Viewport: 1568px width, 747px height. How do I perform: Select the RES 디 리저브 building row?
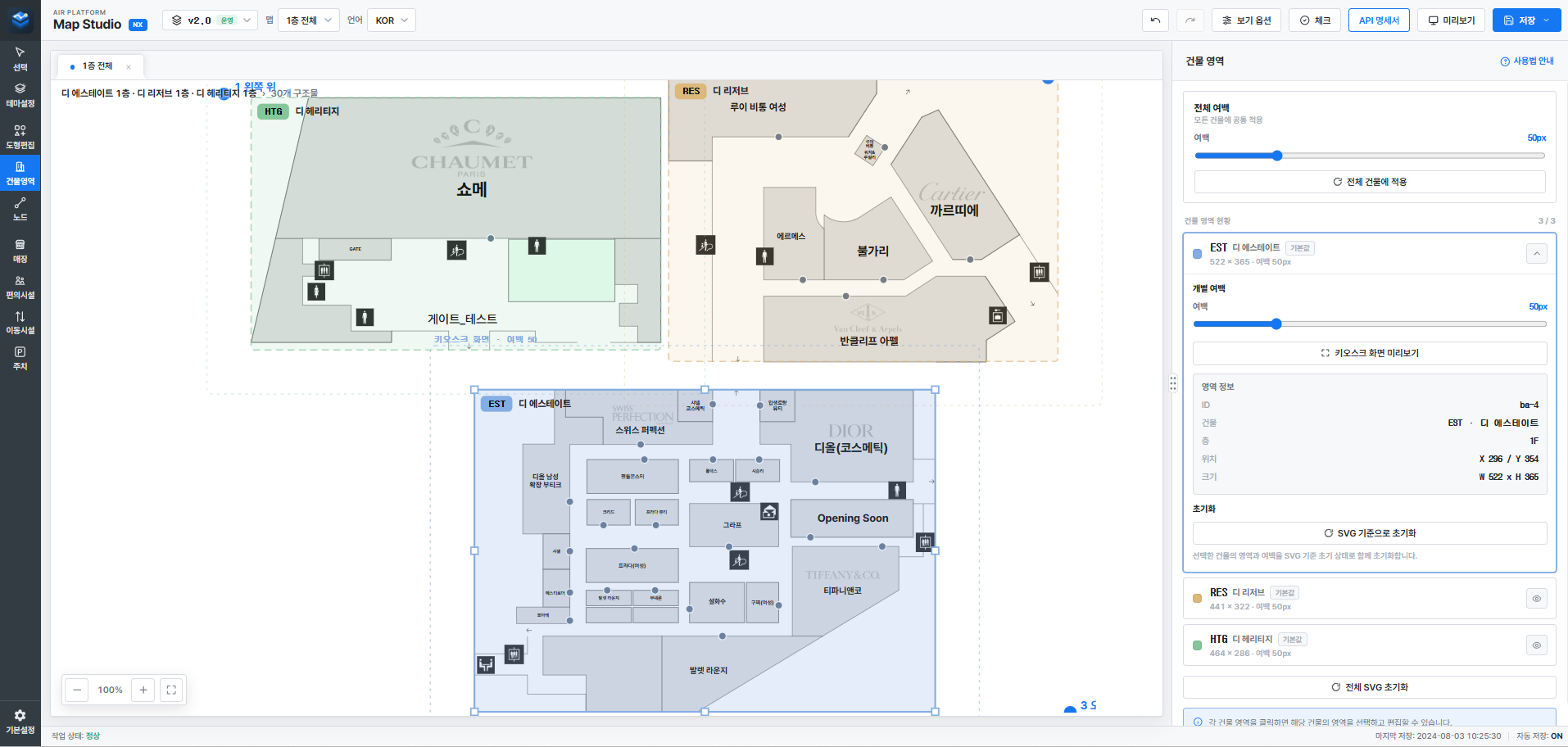click(1370, 599)
